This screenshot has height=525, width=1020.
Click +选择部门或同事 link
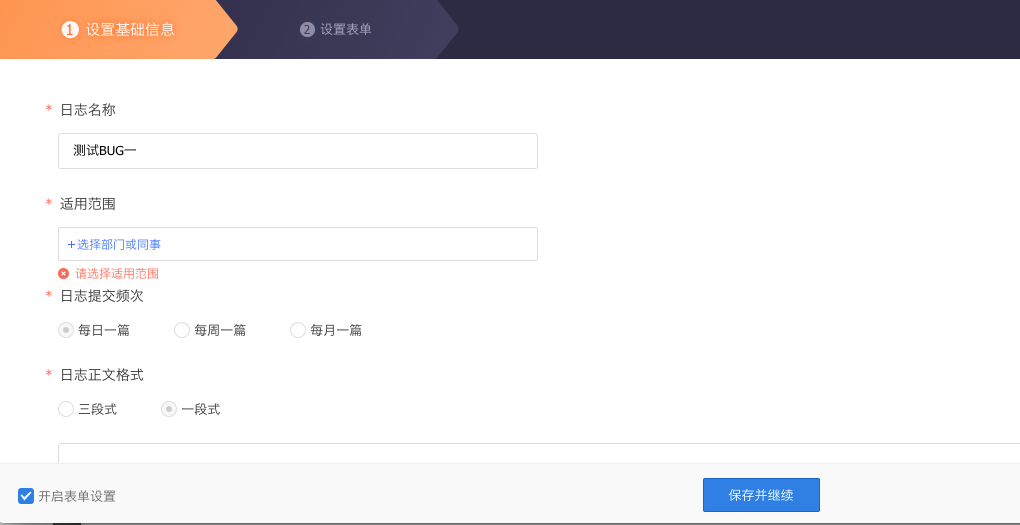coord(114,245)
